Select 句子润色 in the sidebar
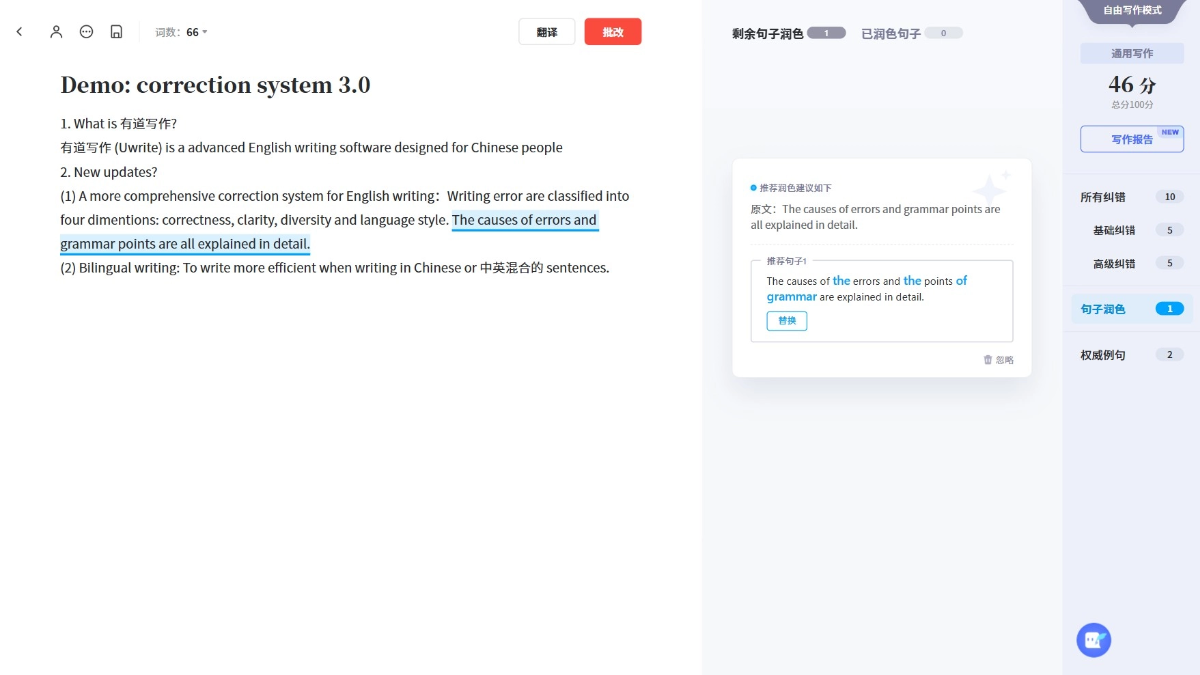The image size is (1200, 675). (x=1103, y=309)
